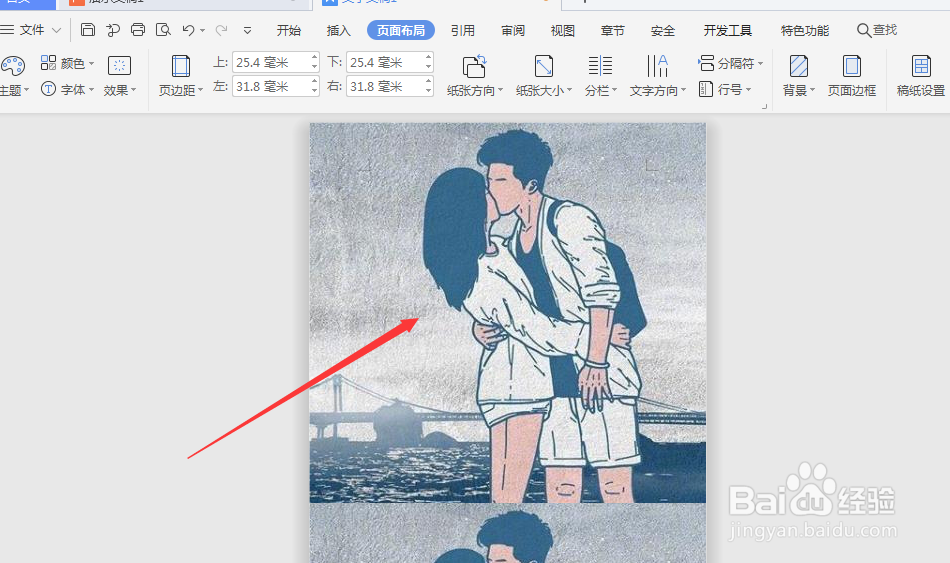Open the 效果 effects dropdown

click(x=119, y=76)
